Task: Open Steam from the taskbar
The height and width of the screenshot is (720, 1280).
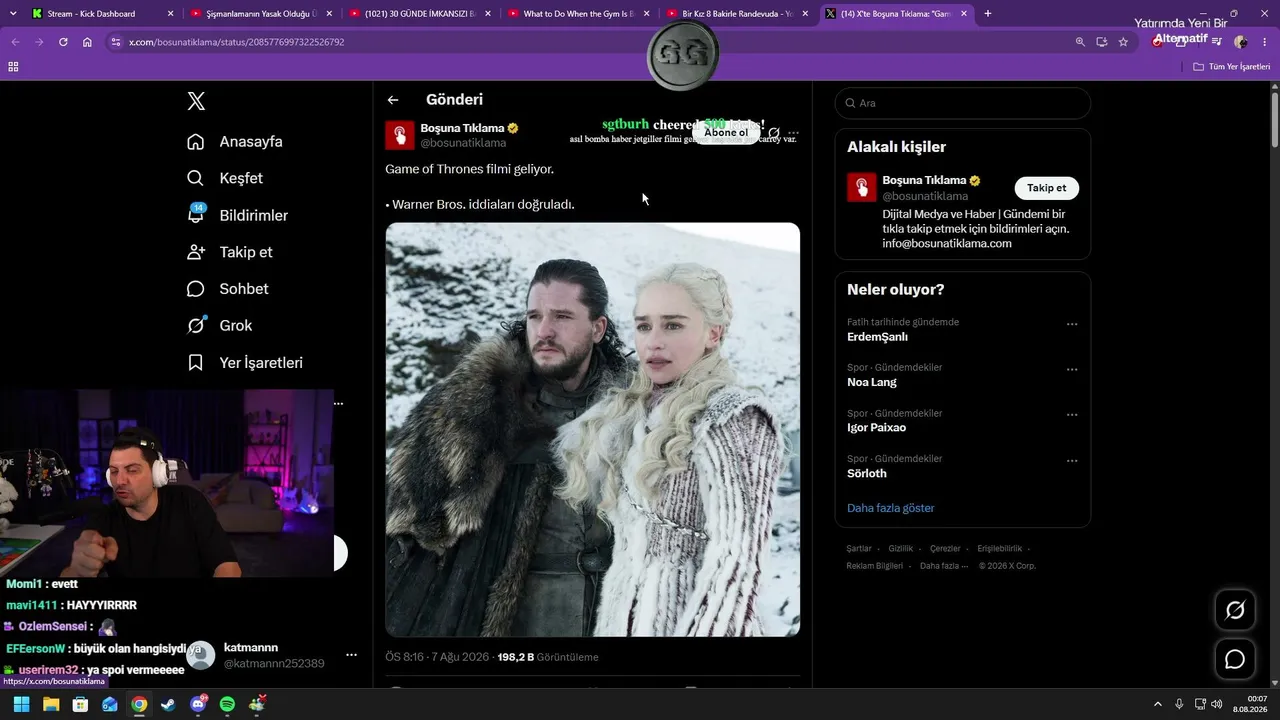Action: [x=168, y=704]
